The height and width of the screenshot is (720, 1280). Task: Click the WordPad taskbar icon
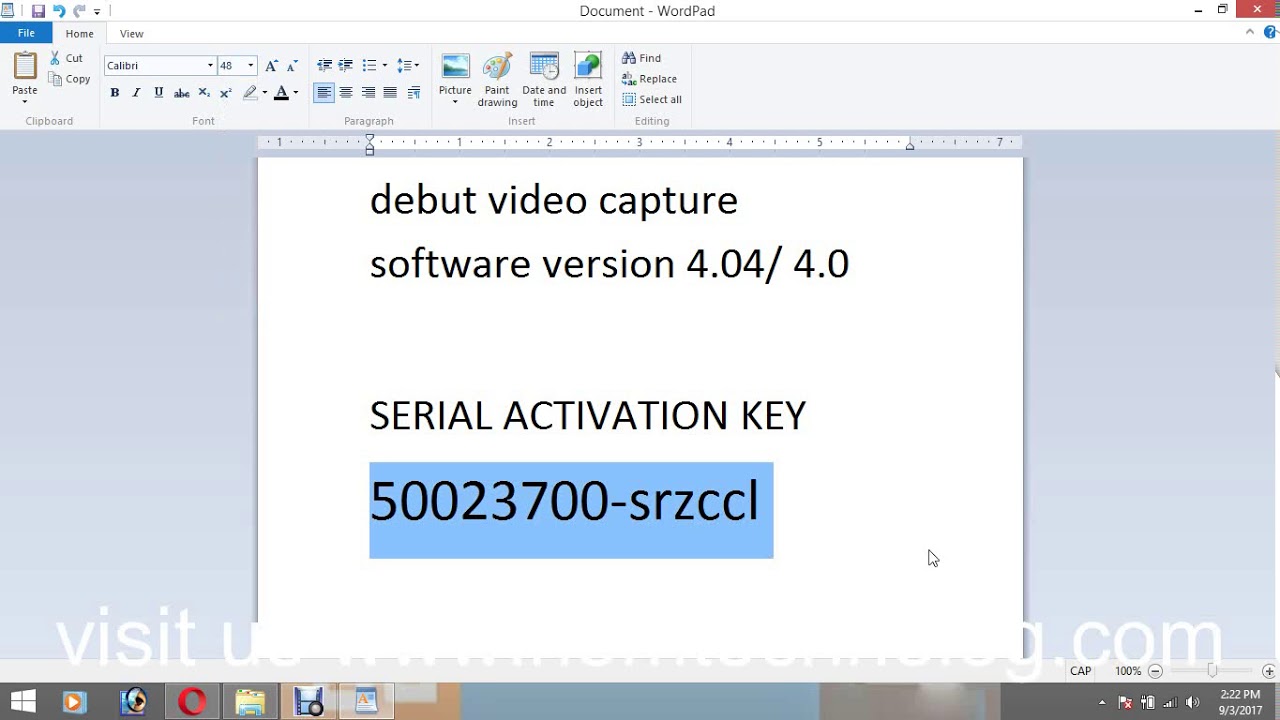coord(366,702)
